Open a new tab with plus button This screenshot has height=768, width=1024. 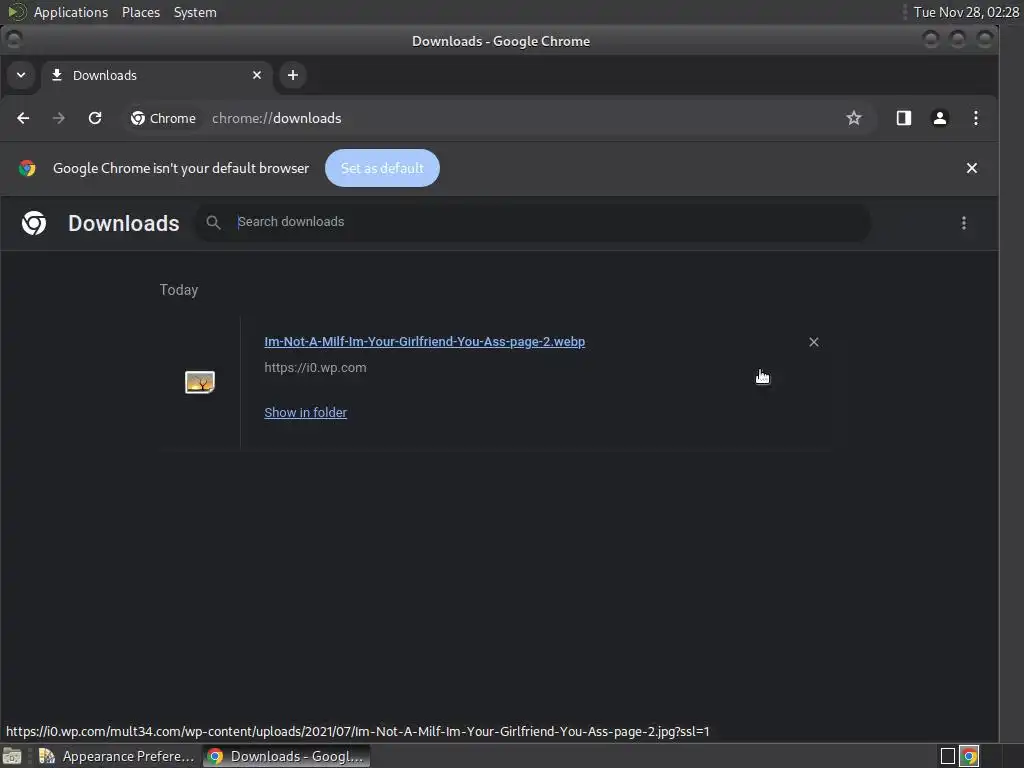coord(293,75)
